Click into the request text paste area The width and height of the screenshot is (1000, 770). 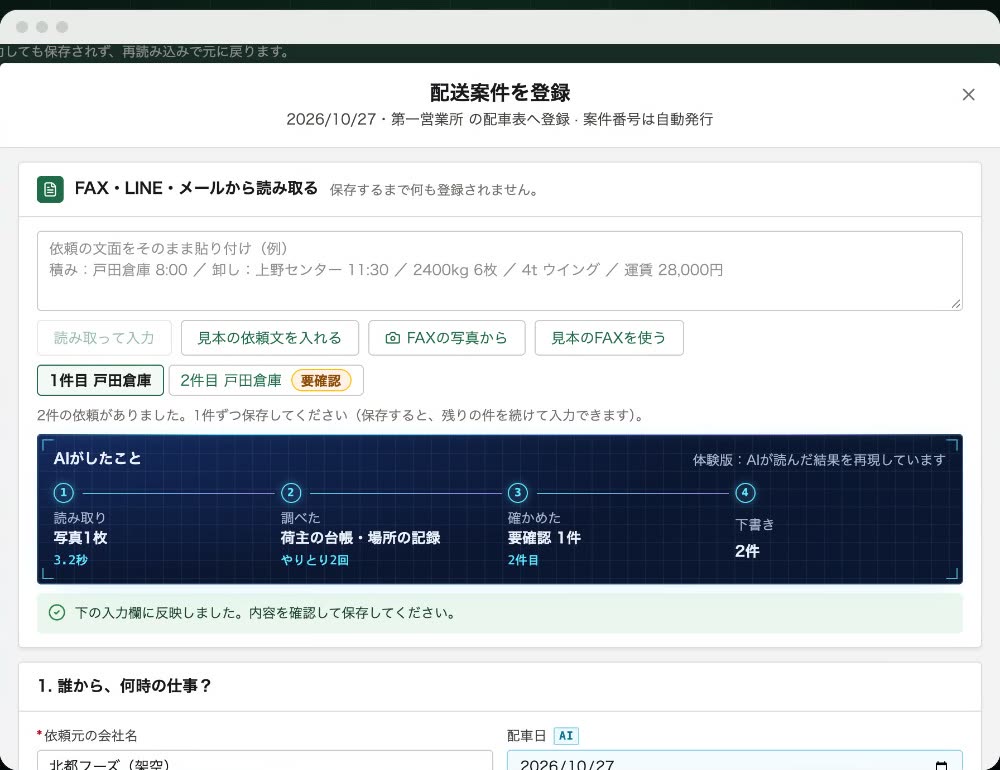pyautogui.click(x=499, y=271)
